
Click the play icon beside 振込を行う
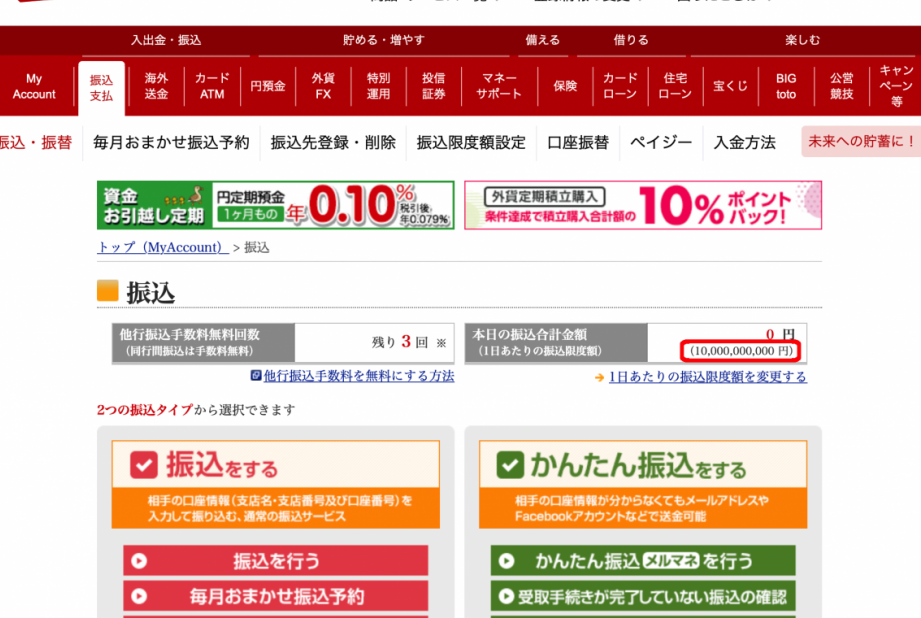pos(139,561)
